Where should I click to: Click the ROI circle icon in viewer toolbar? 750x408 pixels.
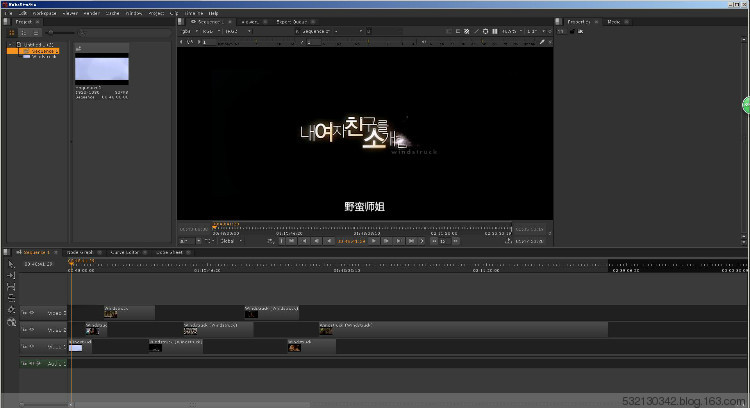pyautogui.click(x=485, y=31)
